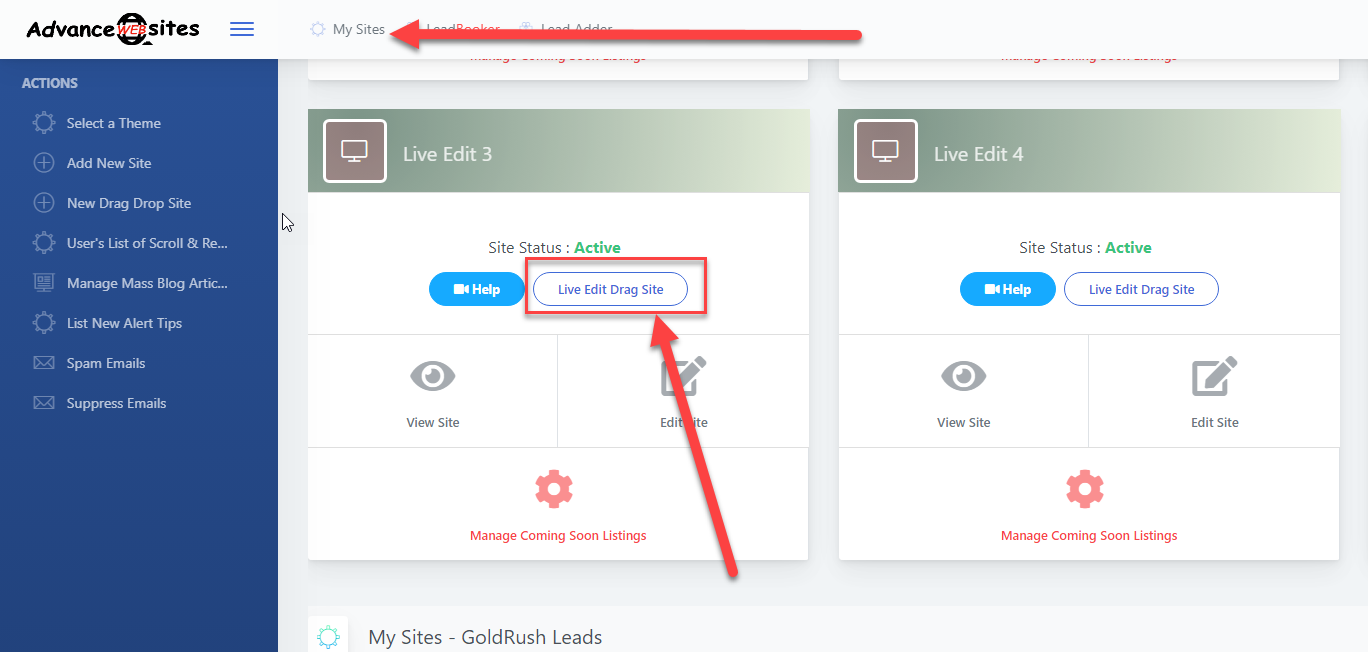The width and height of the screenshot is (1368, 652).
Task: Click Help video button in Live Edit 3
Action: point(476,289)
